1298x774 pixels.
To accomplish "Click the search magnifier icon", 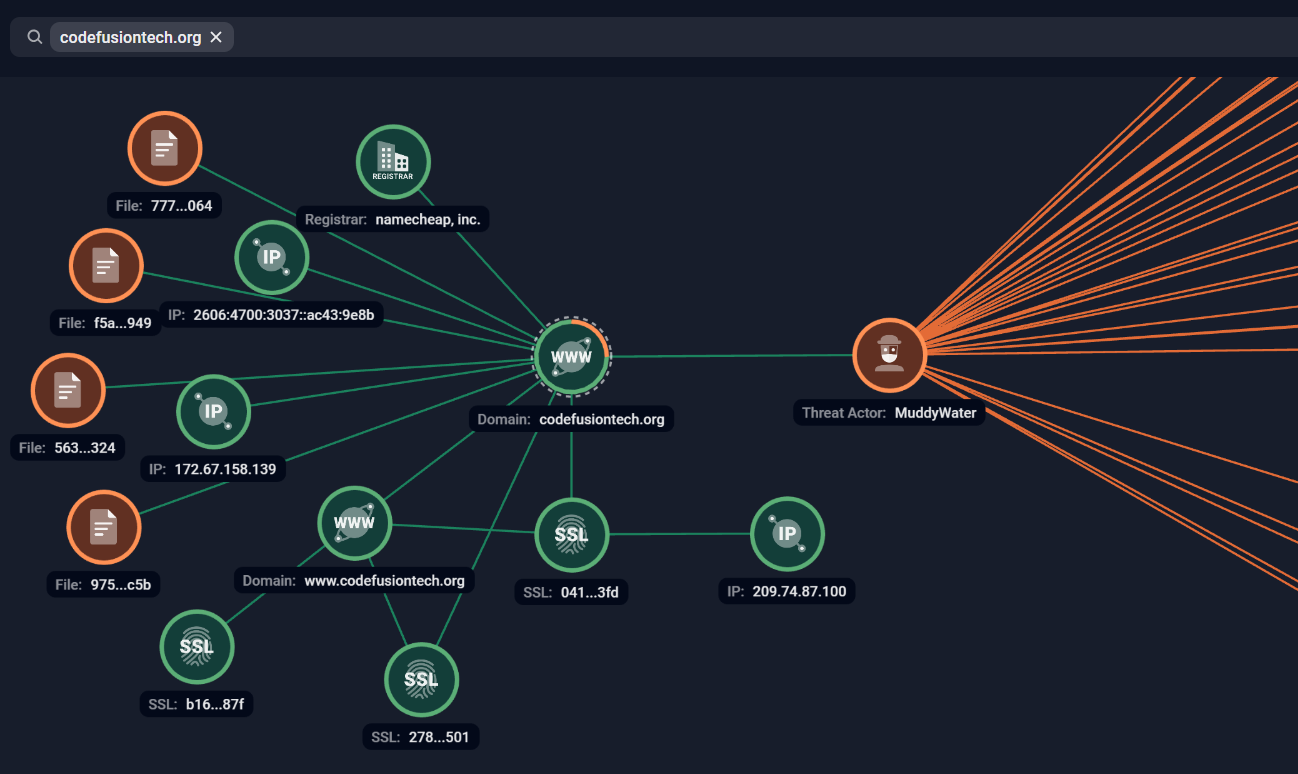I will tap(33, 36).
